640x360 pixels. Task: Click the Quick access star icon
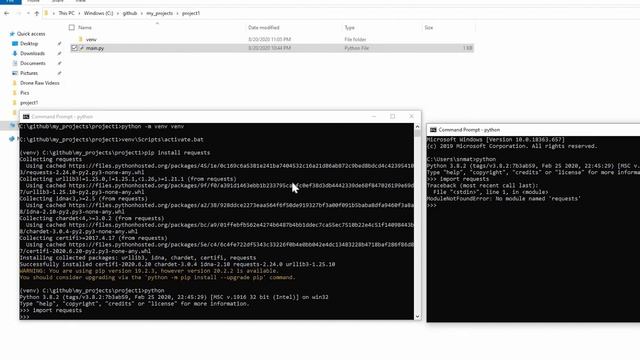click(x=12, y=34)
